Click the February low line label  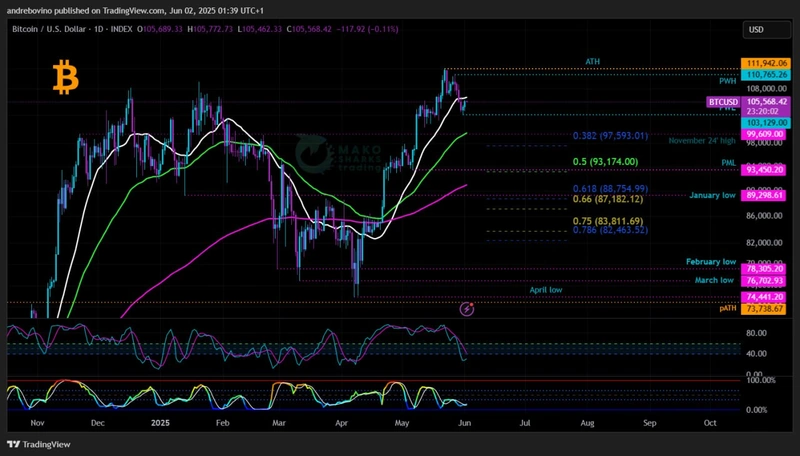click(711, 261)
